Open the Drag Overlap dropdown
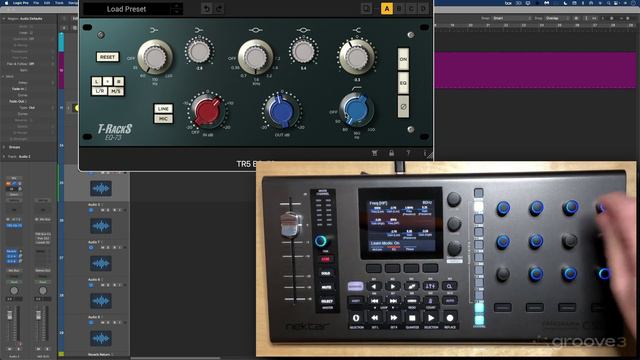Screen dimensions: 640x360 point(557,18)
